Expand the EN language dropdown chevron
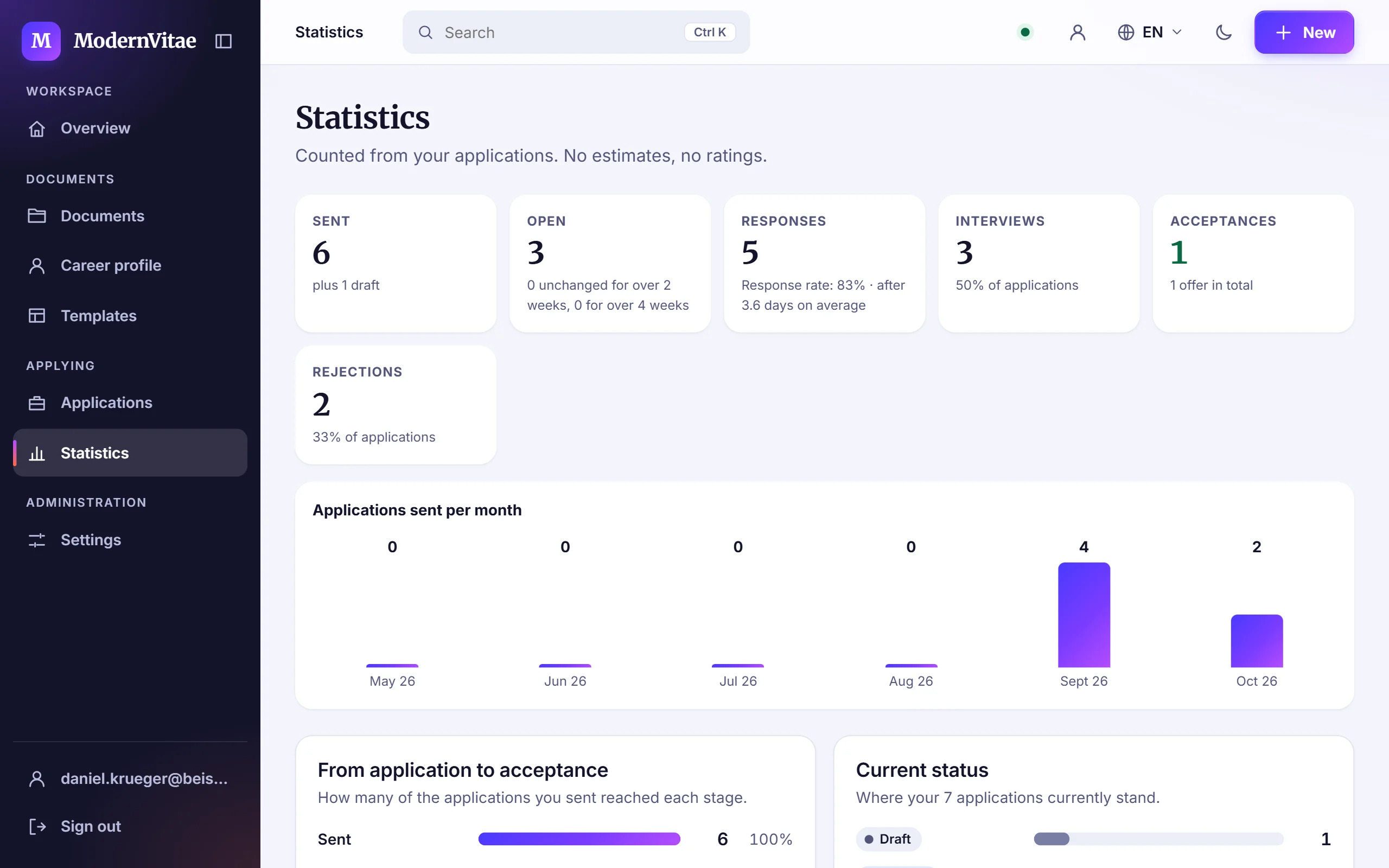1389x868 pixels. pyautogui.click(x=1177, y=32)
